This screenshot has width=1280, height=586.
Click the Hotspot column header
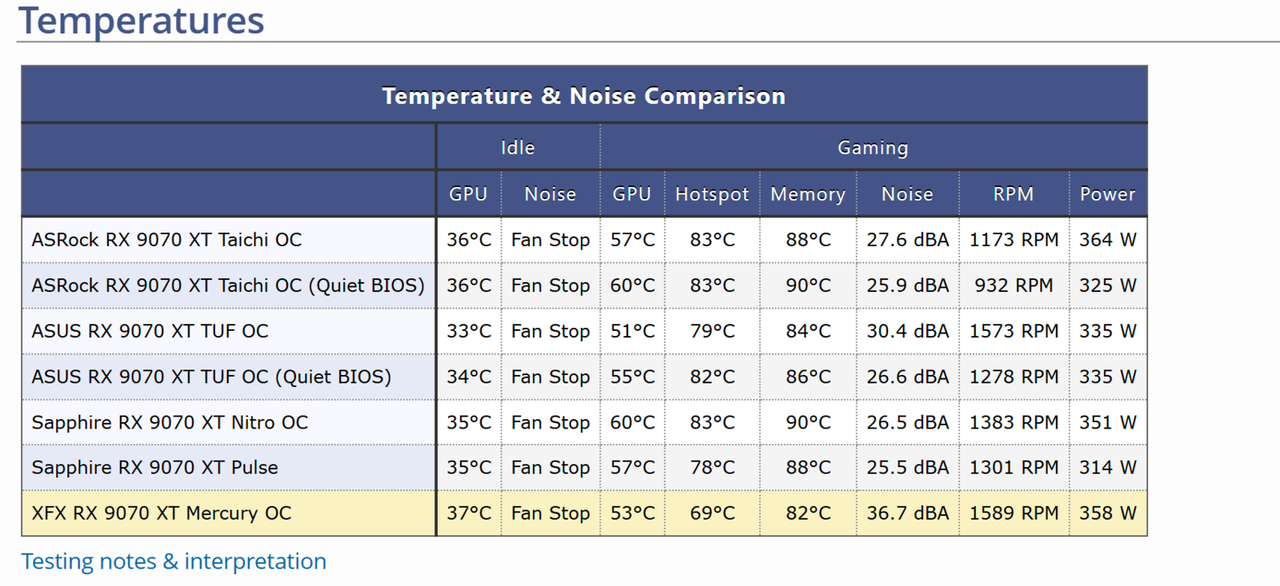point(712,194)
